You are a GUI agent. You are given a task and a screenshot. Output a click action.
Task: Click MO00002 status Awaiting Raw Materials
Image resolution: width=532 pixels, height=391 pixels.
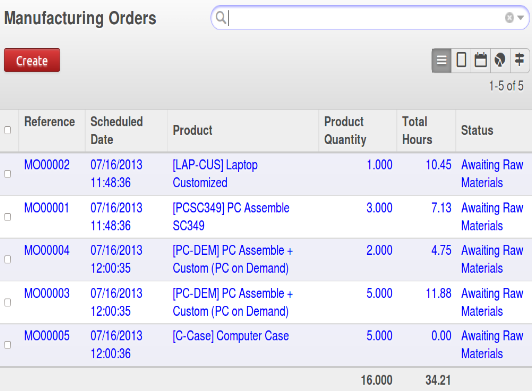pyautogui.click(x=492, y=174)
